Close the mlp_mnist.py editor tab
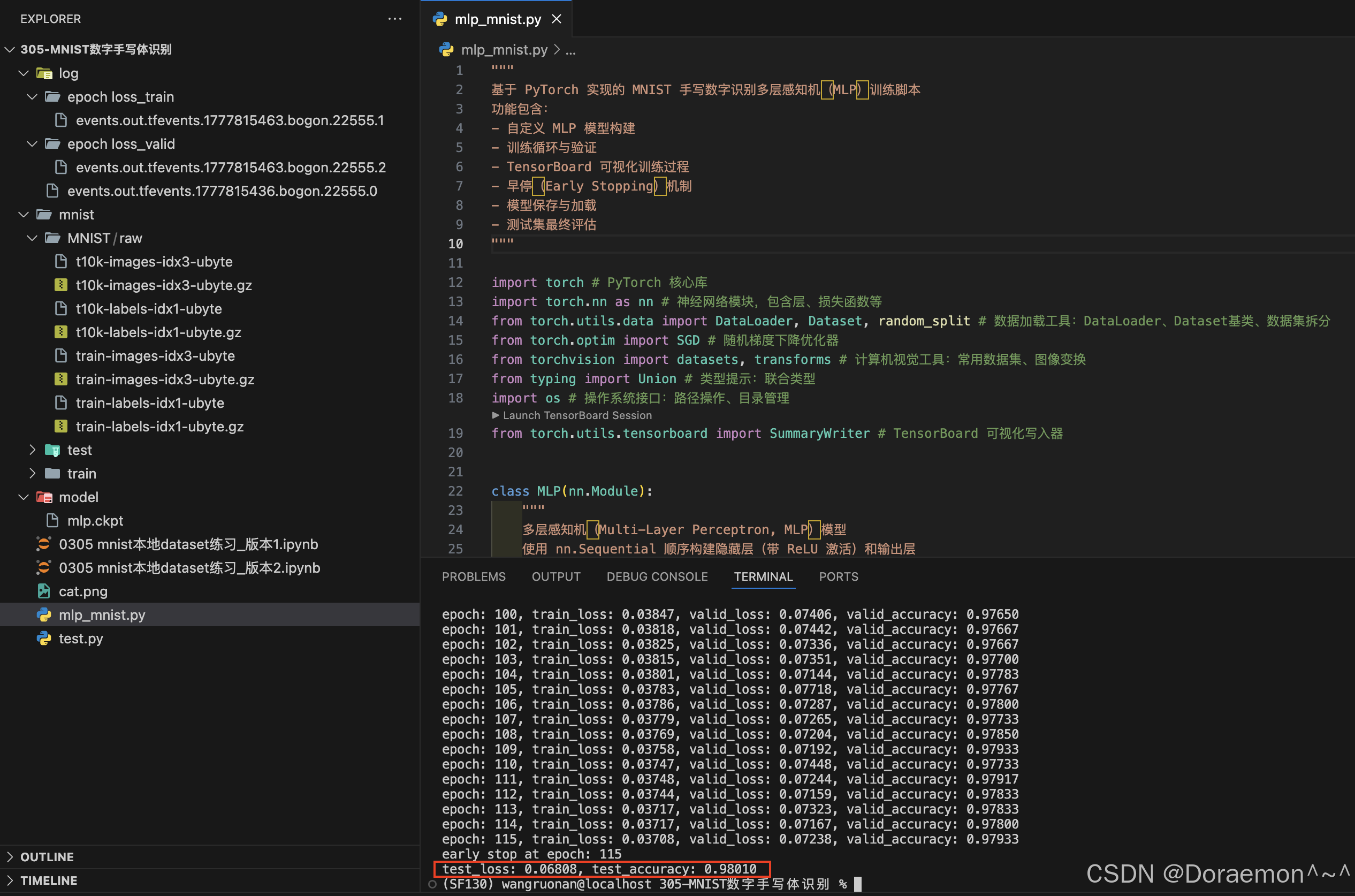The image size is (1355, 896). point(557,19)
